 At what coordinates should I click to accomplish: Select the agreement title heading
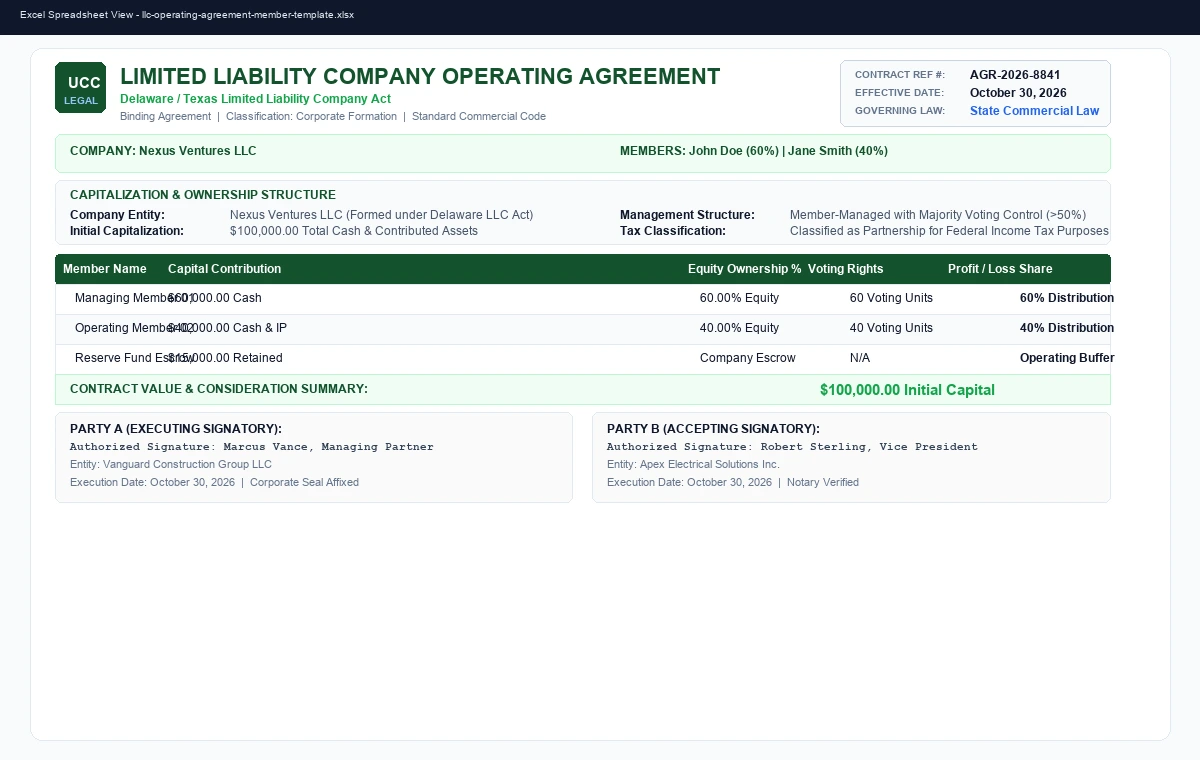point(420,77)
